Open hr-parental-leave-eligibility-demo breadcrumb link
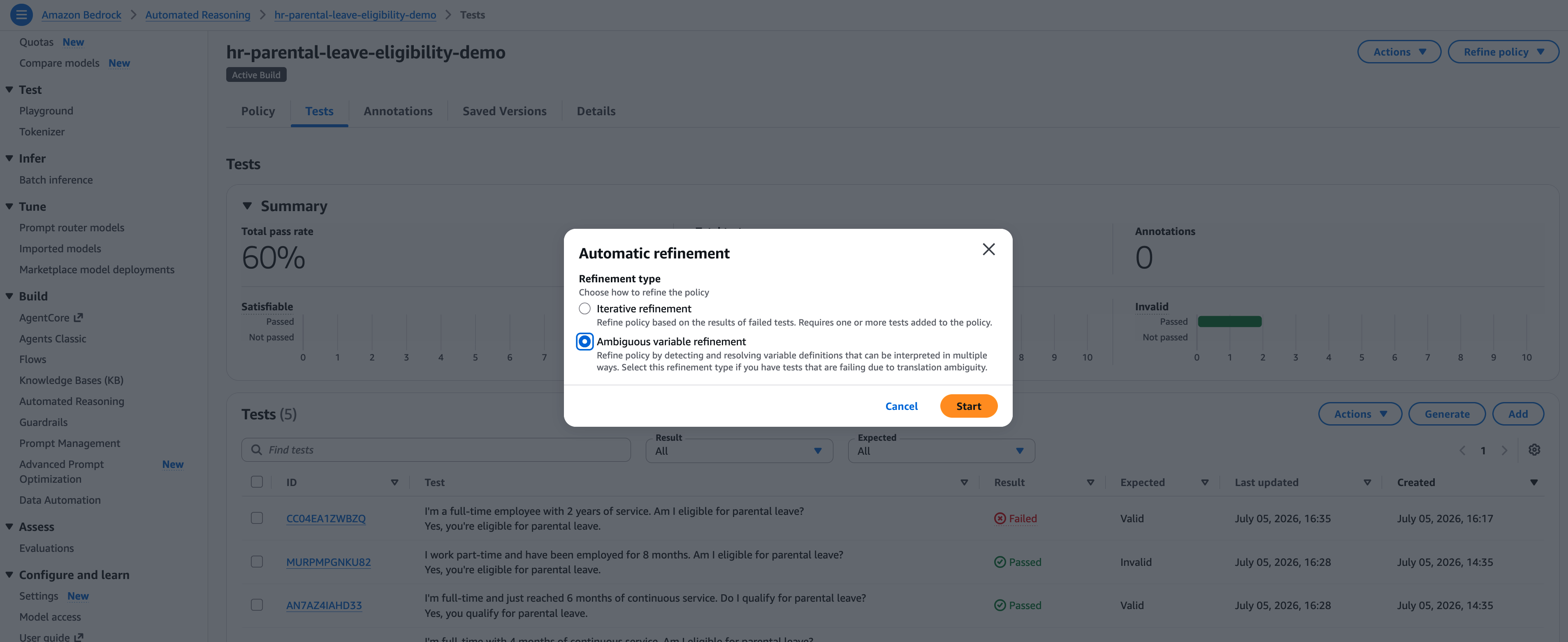 [355, 15]
